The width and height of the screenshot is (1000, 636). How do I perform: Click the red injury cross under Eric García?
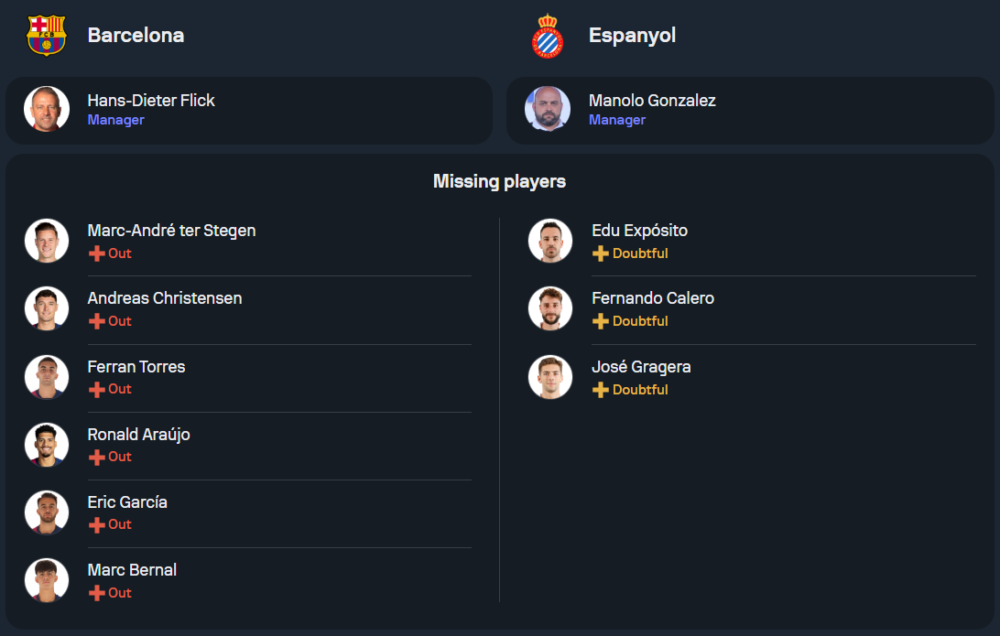tap(97, 525)
